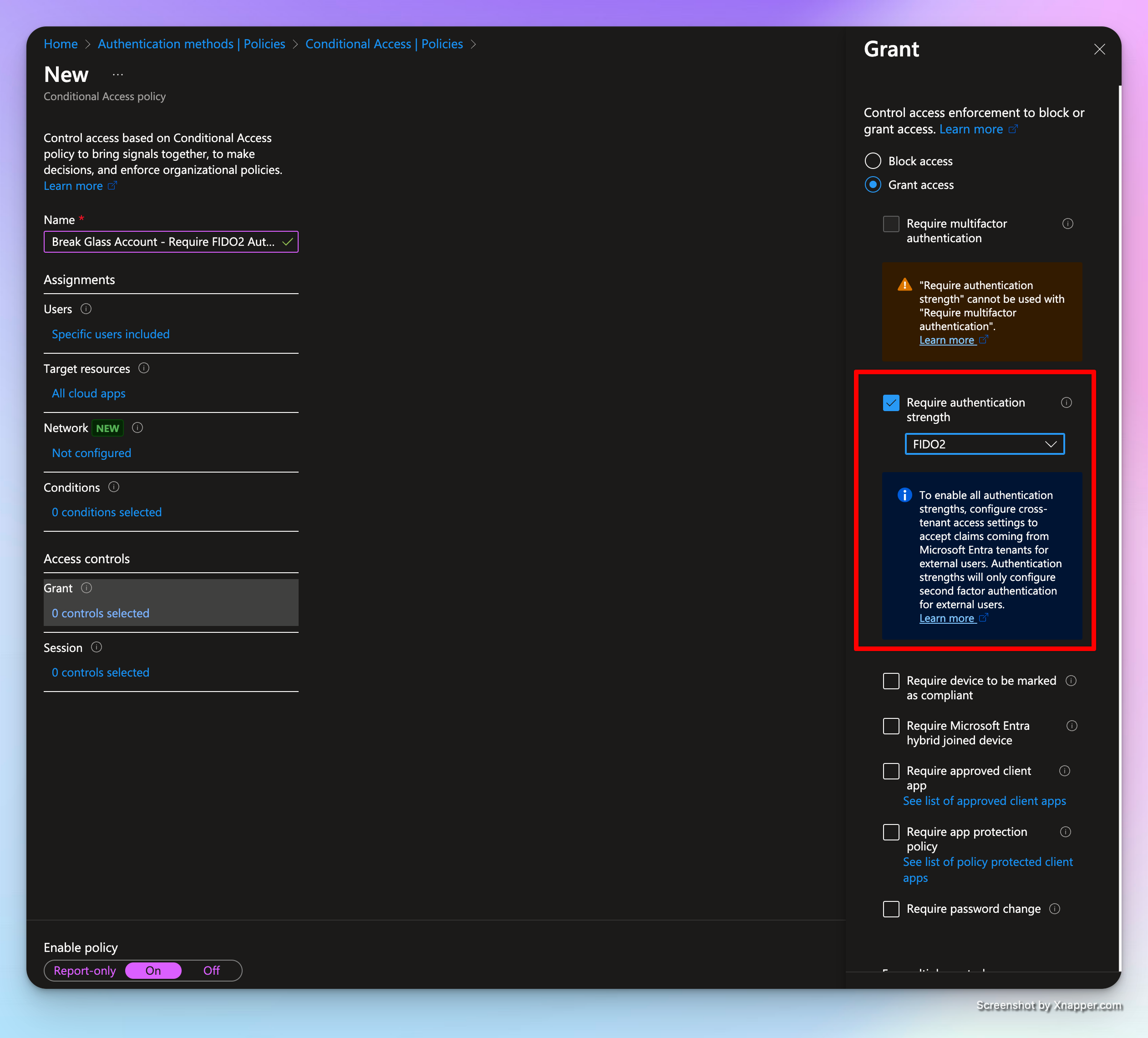Click info icon beside Target resources
This screenshot has width=1148, height=1038.
(x=144, y=368)
